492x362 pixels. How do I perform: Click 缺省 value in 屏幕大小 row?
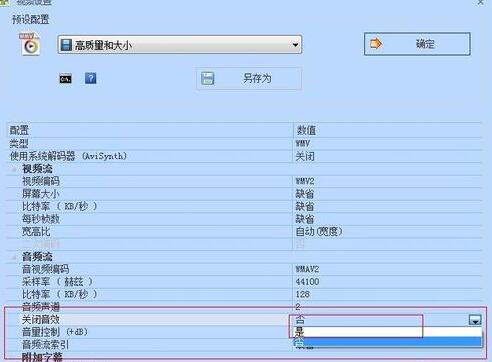pos(305,194)
